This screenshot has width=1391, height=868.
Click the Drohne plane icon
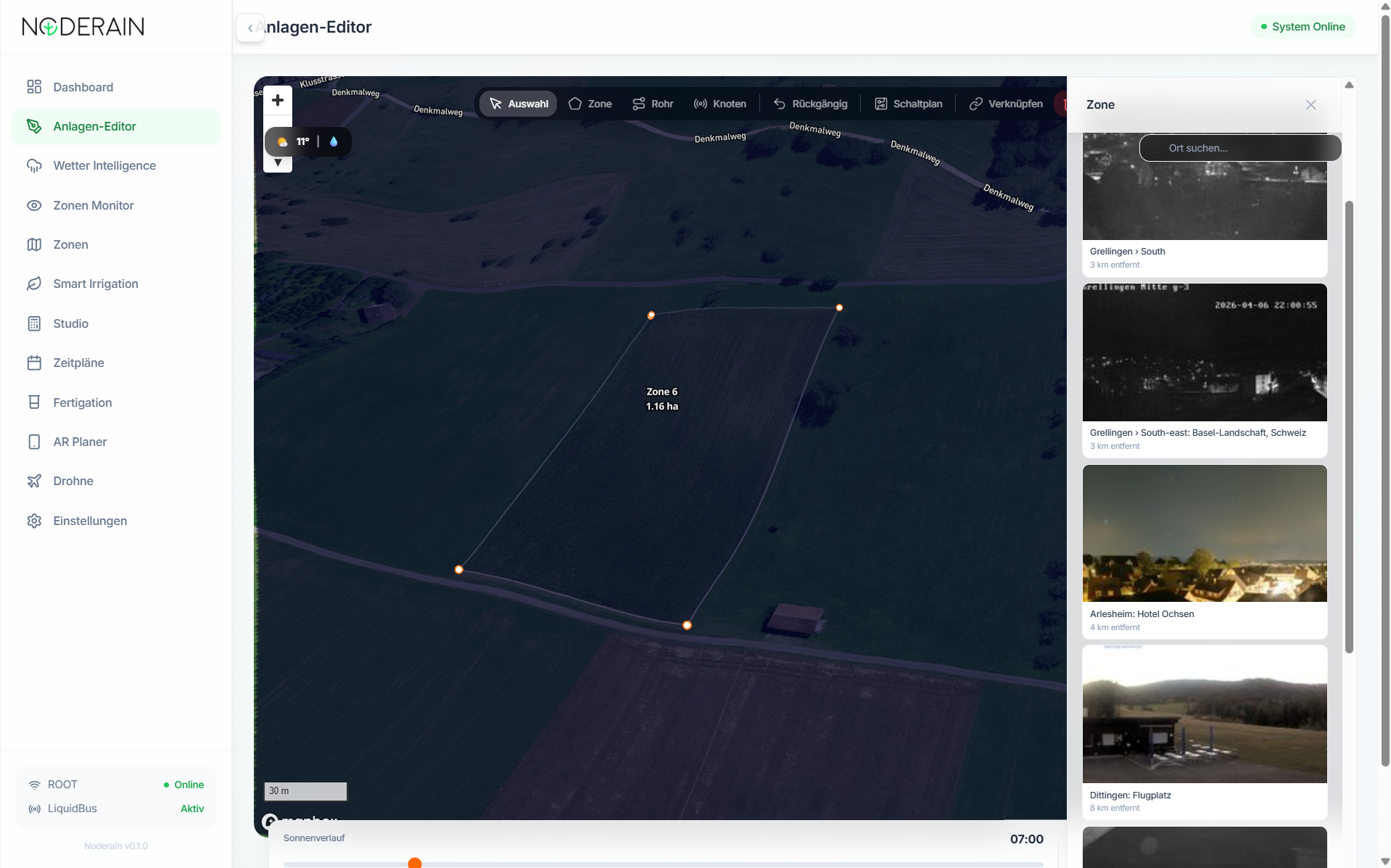click(x=34, y=481)
